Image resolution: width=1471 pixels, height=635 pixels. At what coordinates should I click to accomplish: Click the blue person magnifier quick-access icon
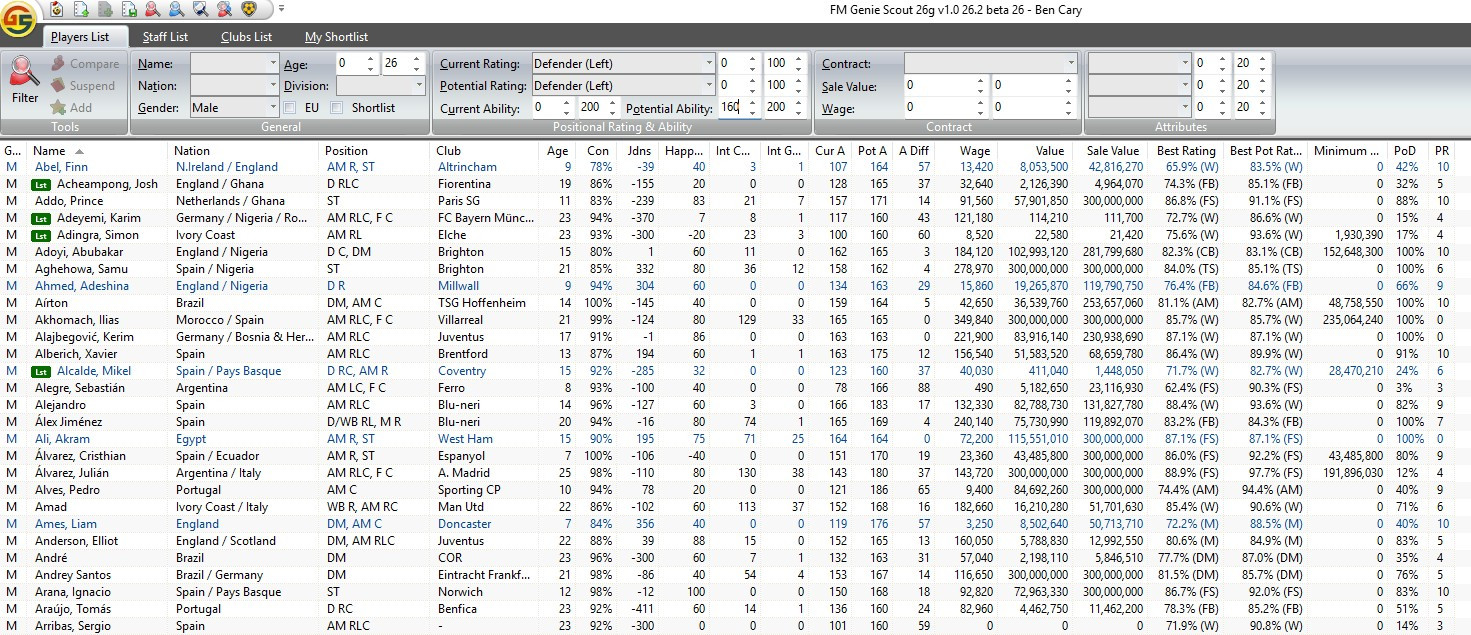pos(176,9)
